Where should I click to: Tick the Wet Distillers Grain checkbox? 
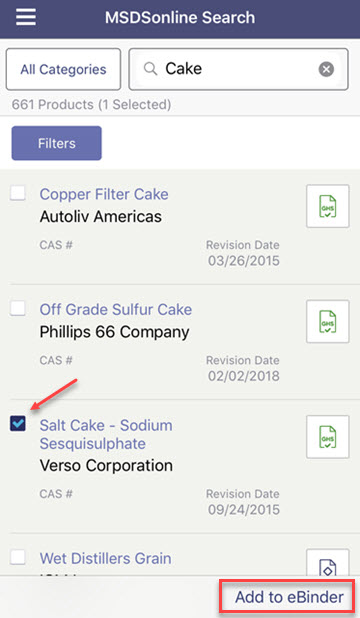click(18, 557)
